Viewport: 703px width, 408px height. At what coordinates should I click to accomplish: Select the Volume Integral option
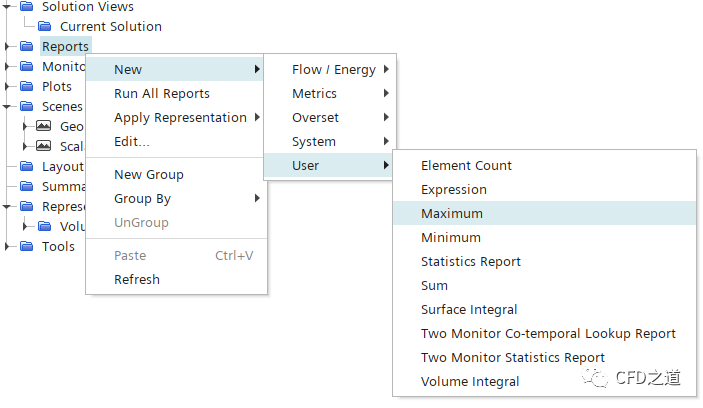[470, 382]
